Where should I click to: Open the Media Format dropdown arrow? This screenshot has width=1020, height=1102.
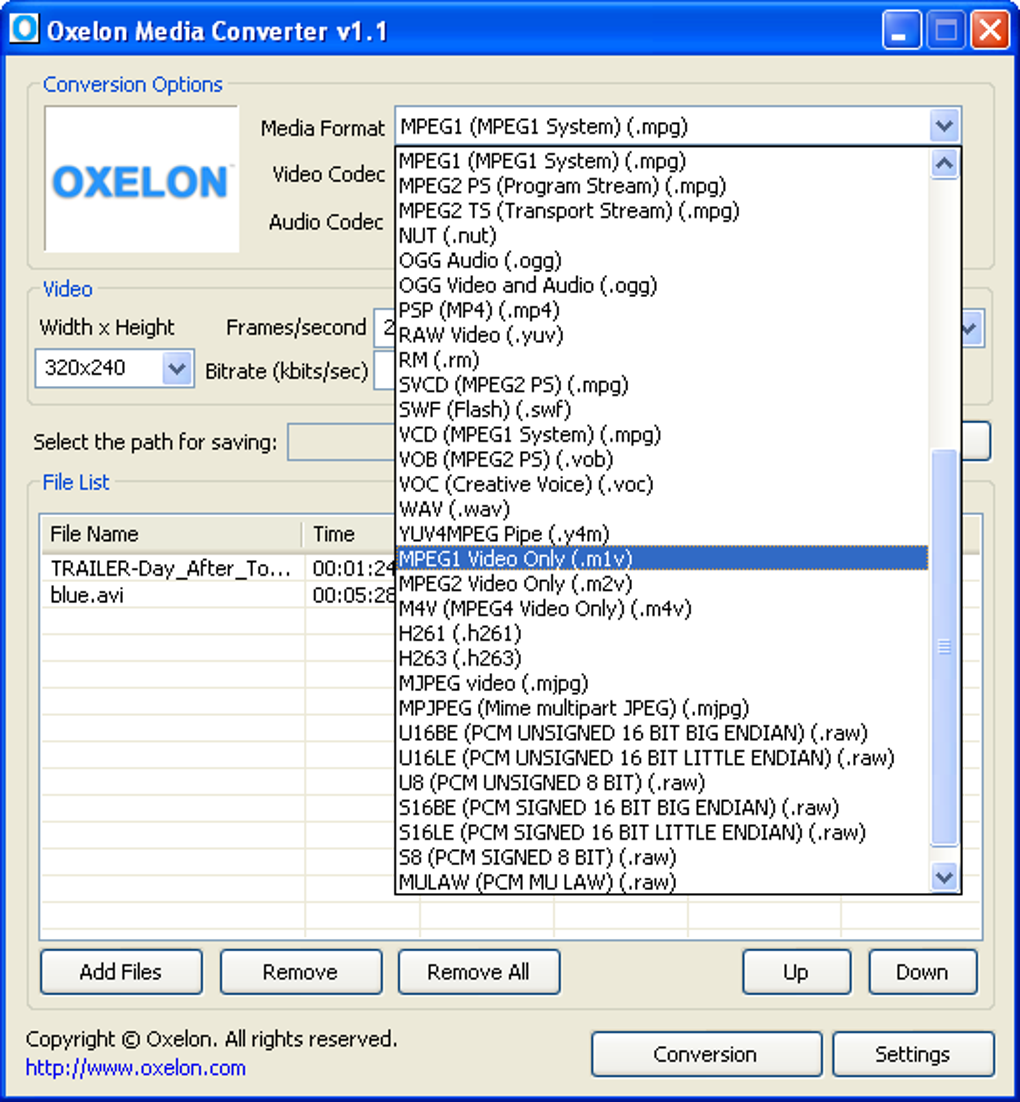(944, 127)
